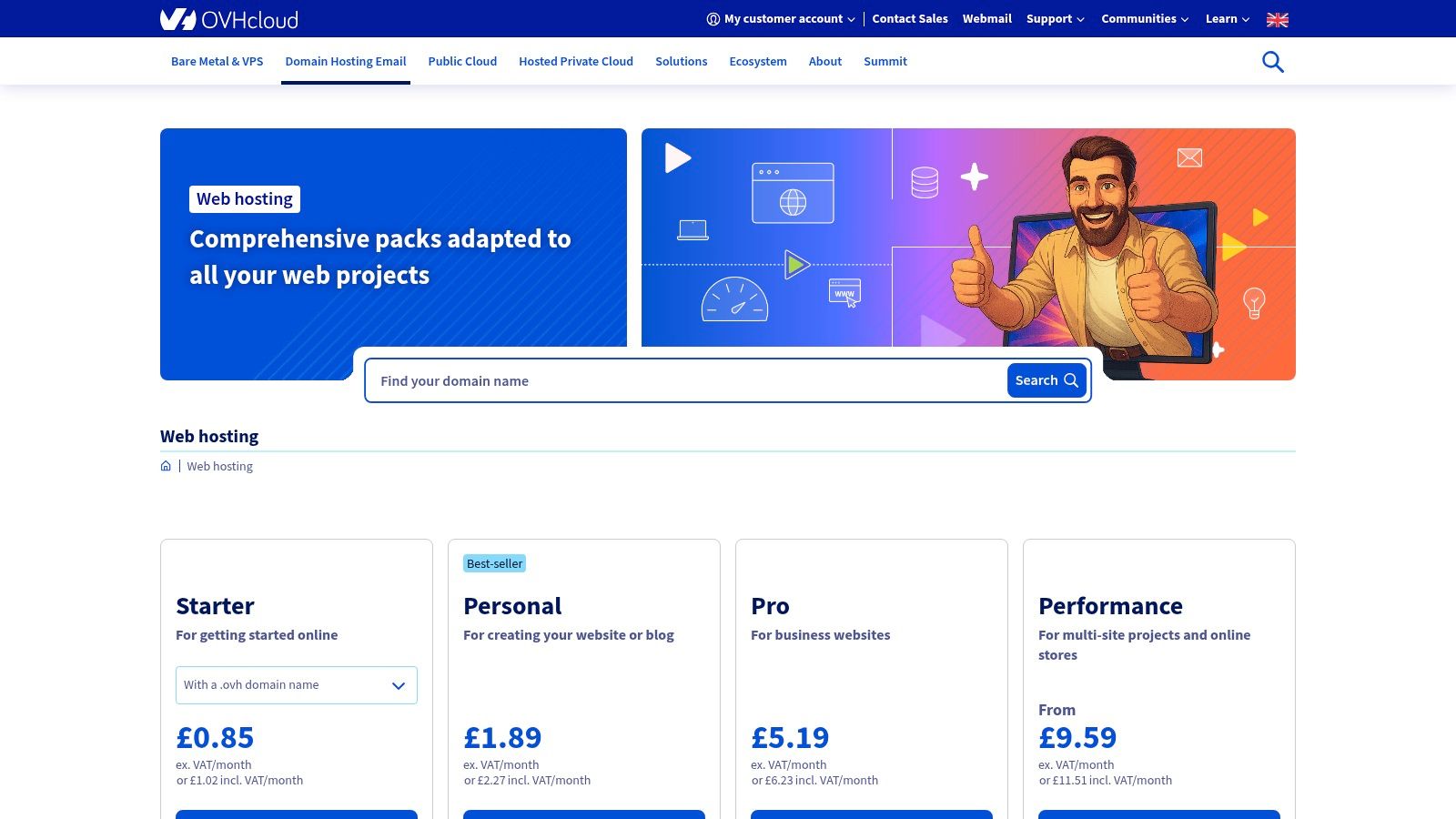This screenshot has width=1456, height=819.
Task: Click the £5.19 Pro price
Action: [790, 737]
